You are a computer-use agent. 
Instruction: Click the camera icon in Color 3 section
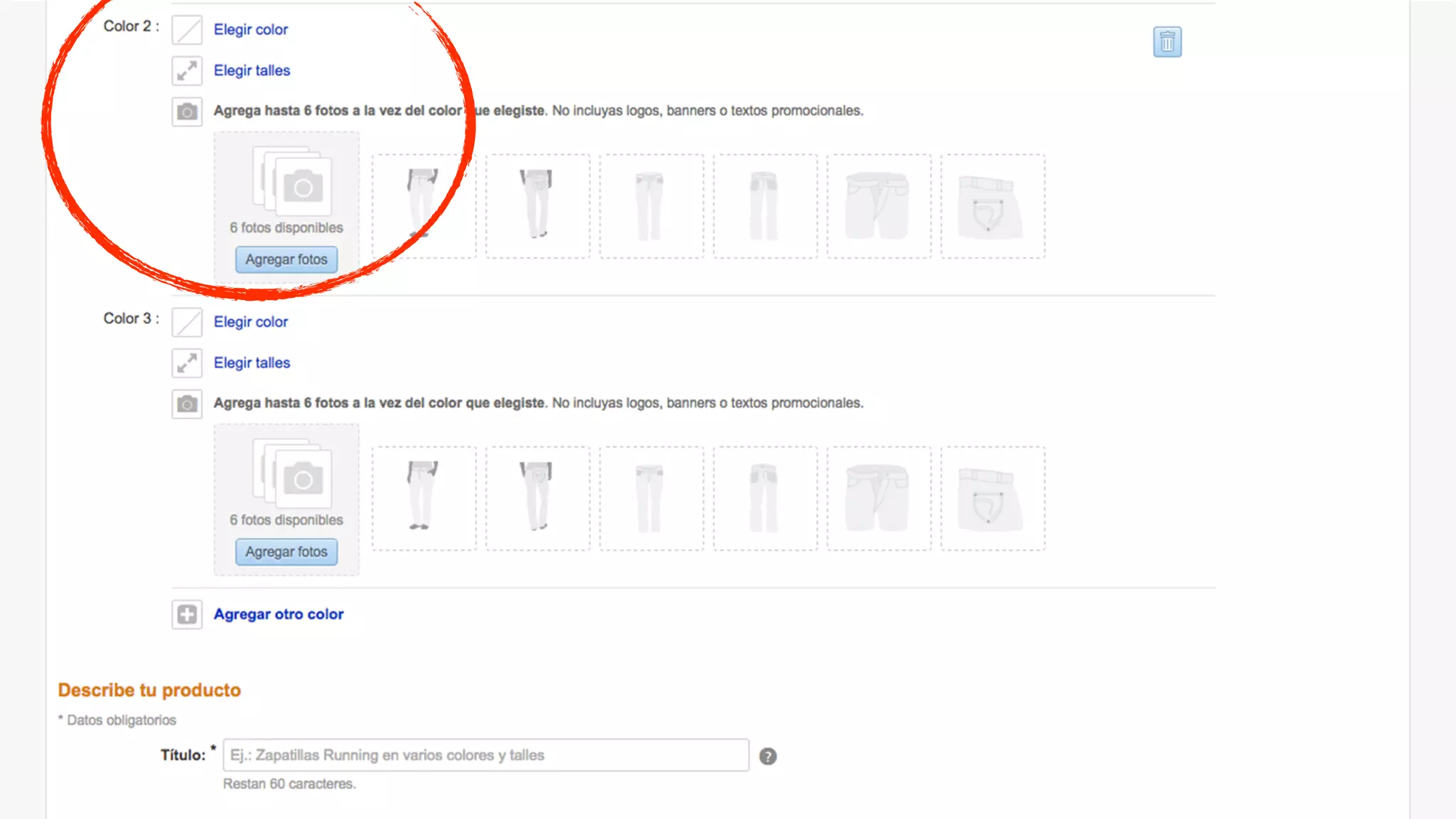(x=187, y=404)
